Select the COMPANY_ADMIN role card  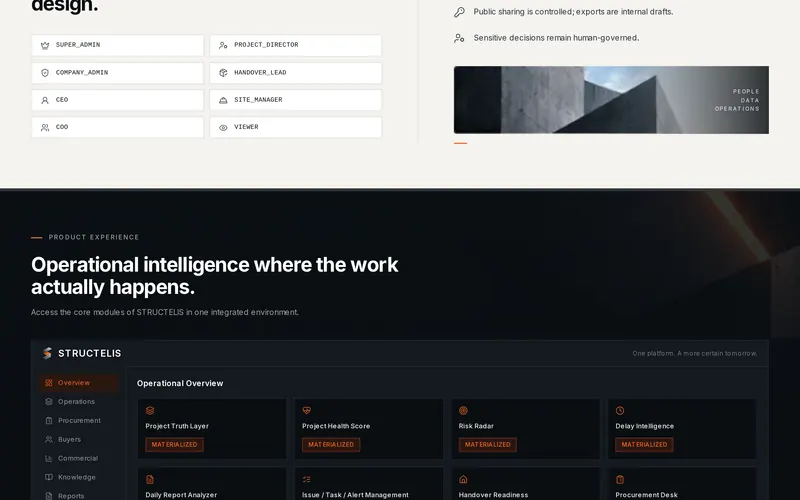click(117, 73)
